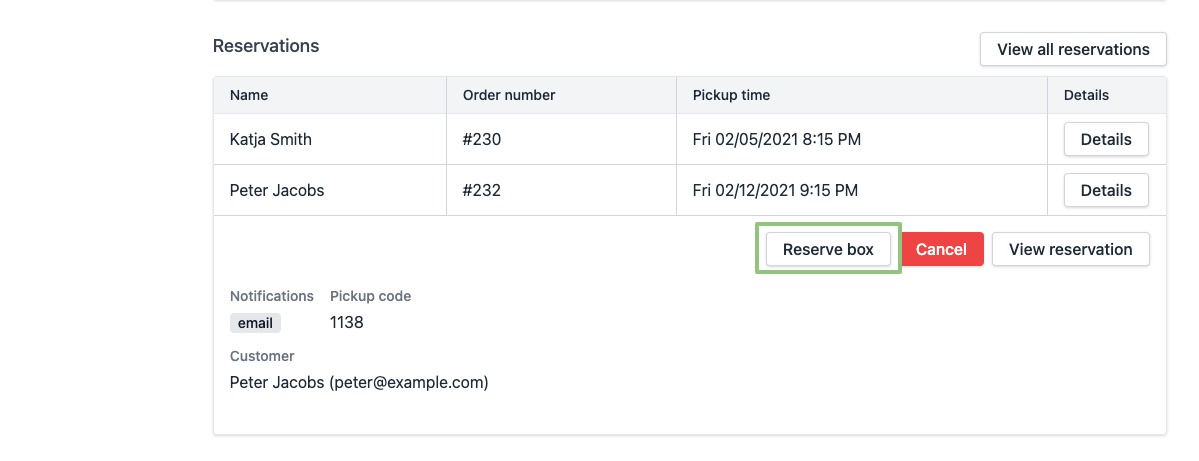This screenshot has width=1199, height=461.
Task: Open the View reservation button
Action: (1070, 250)
